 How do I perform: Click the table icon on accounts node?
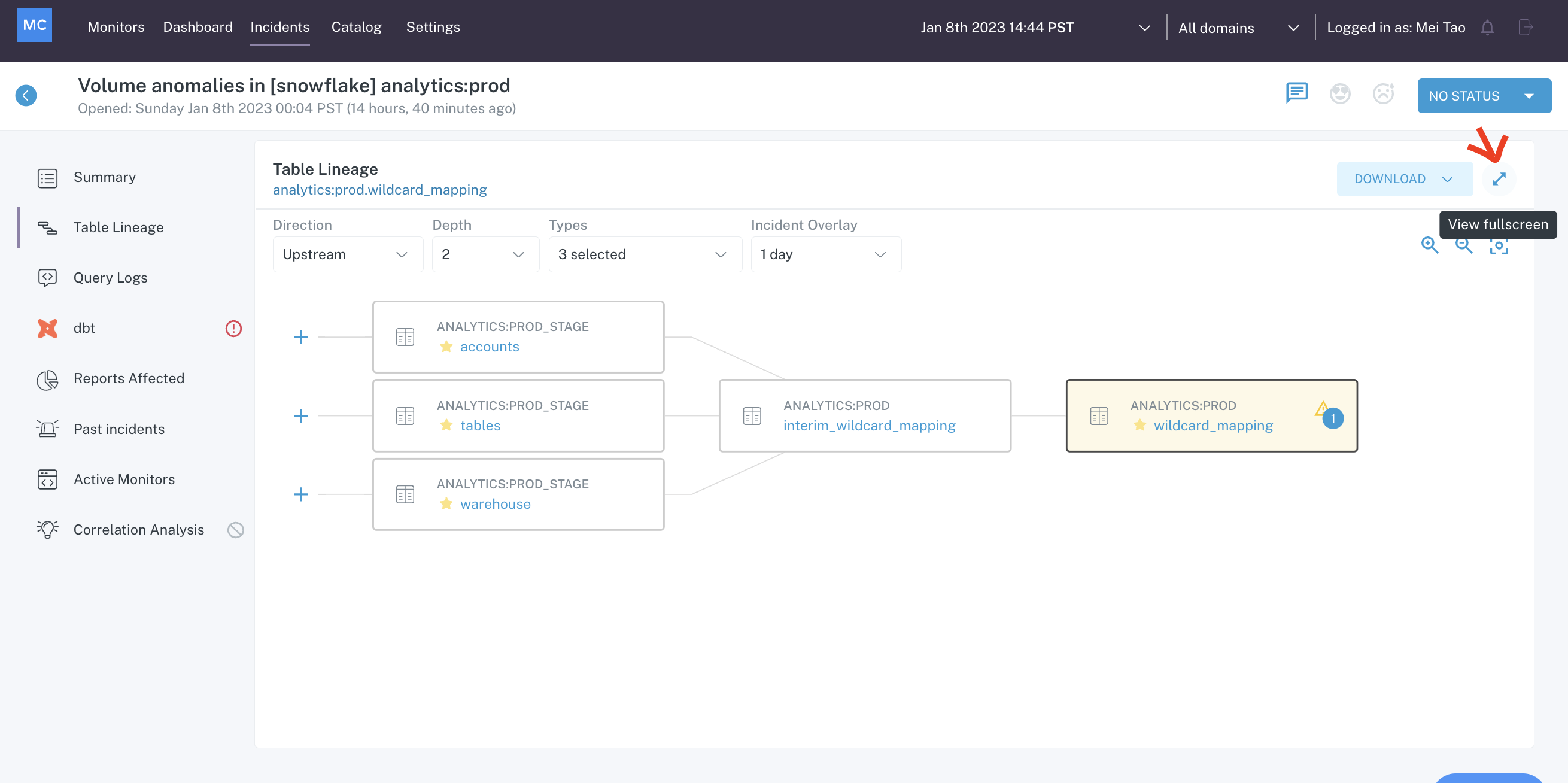[405, 336]
